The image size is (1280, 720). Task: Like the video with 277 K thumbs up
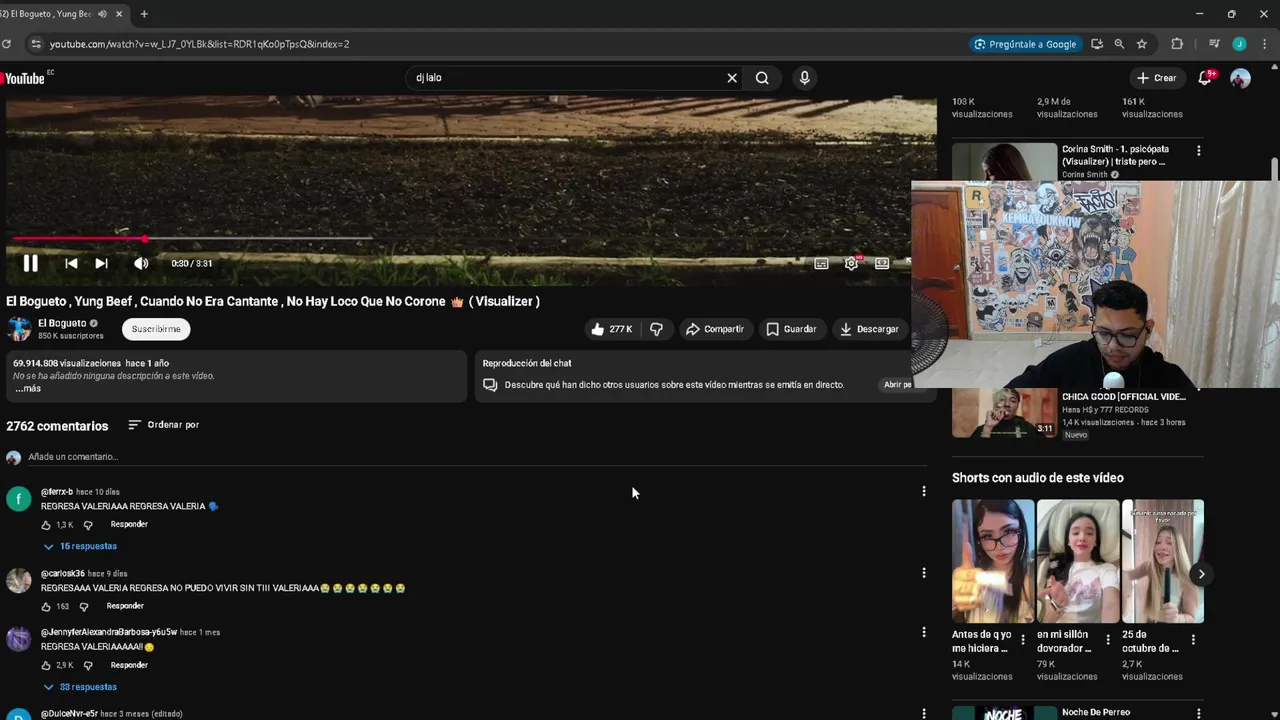click(611, 329)
